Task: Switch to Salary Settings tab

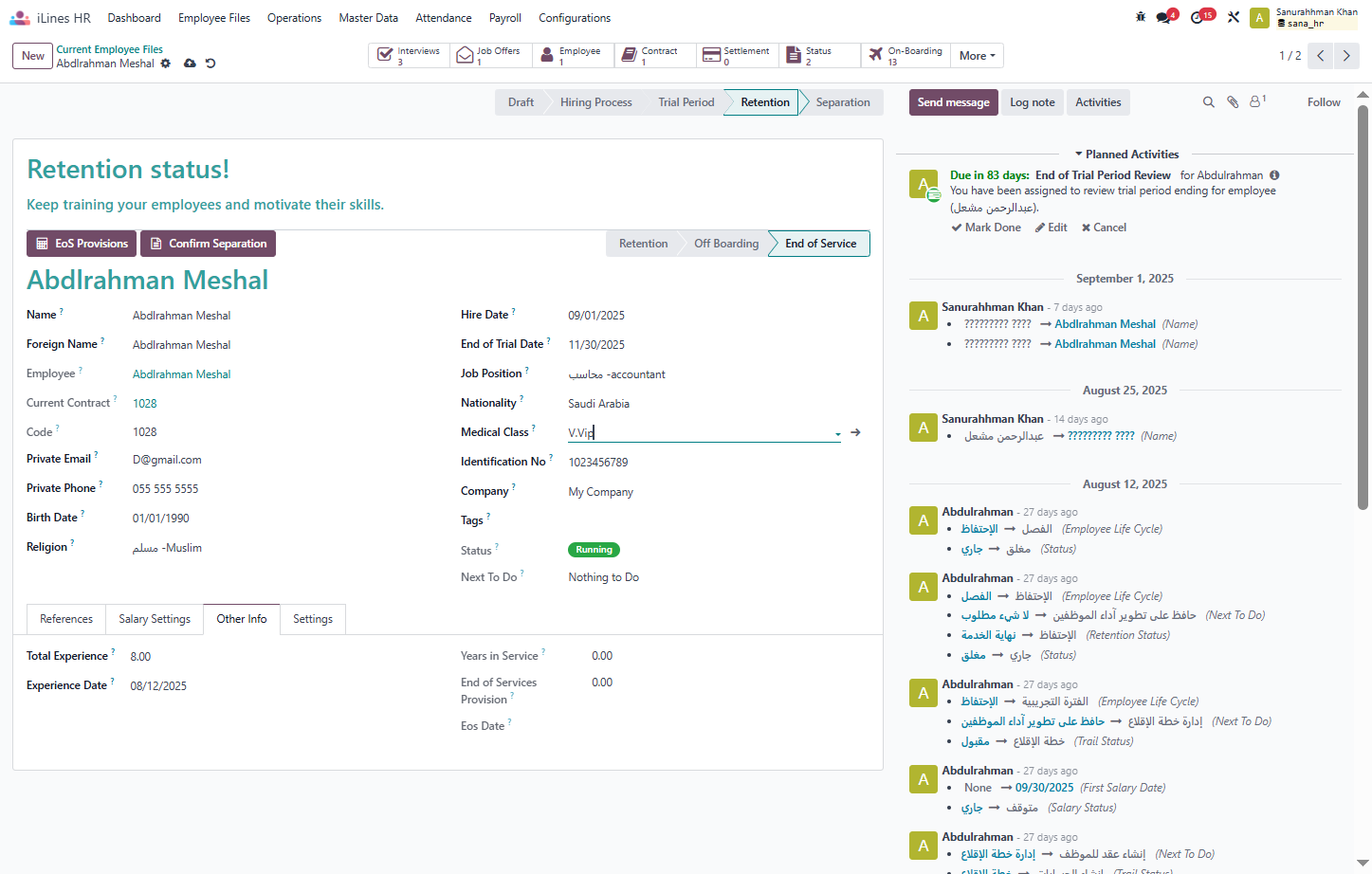Action: pos(155,619)
